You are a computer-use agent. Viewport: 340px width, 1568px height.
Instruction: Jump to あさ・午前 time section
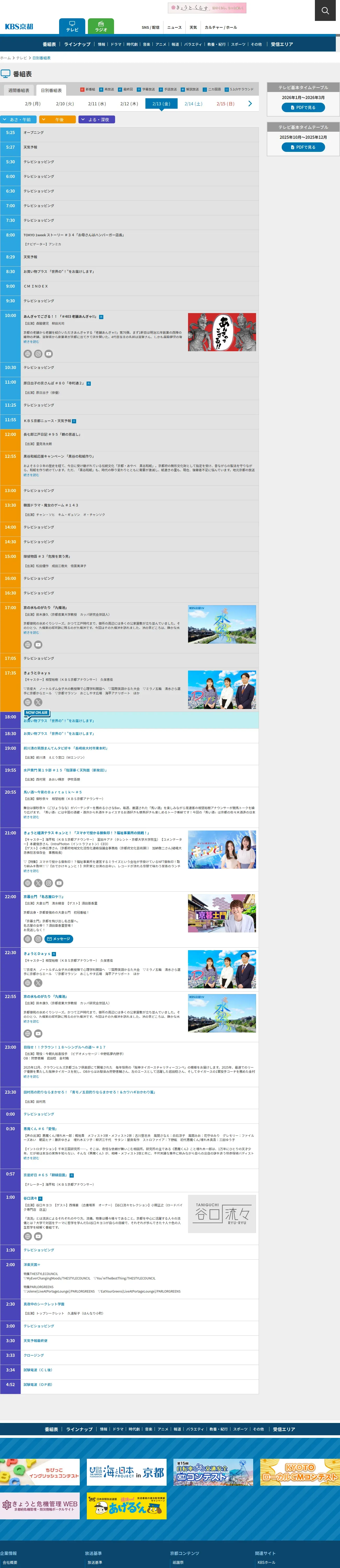pos(19,119)
